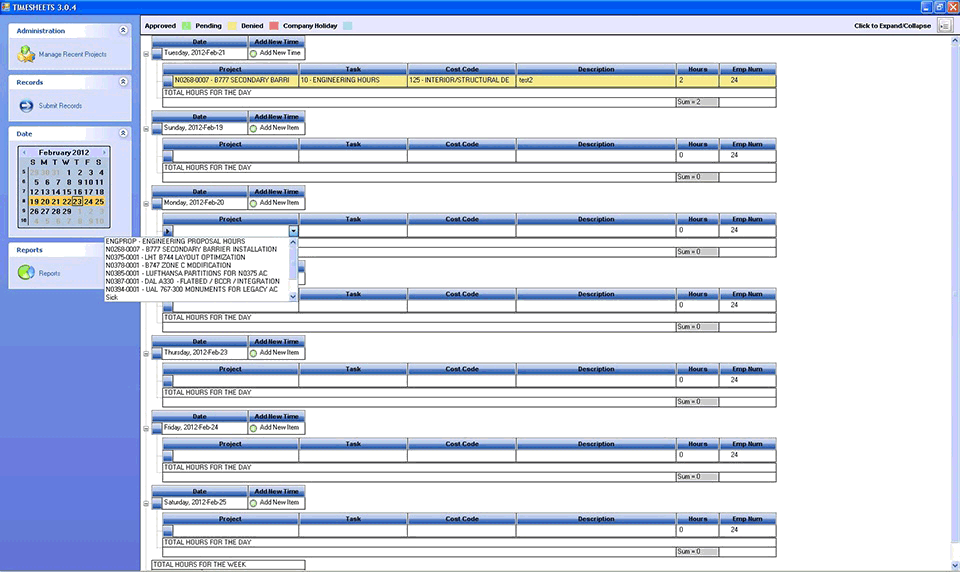Screen dimensions: 960x572
Task: Collapse the Records panel
Action: tap(123, 81)
